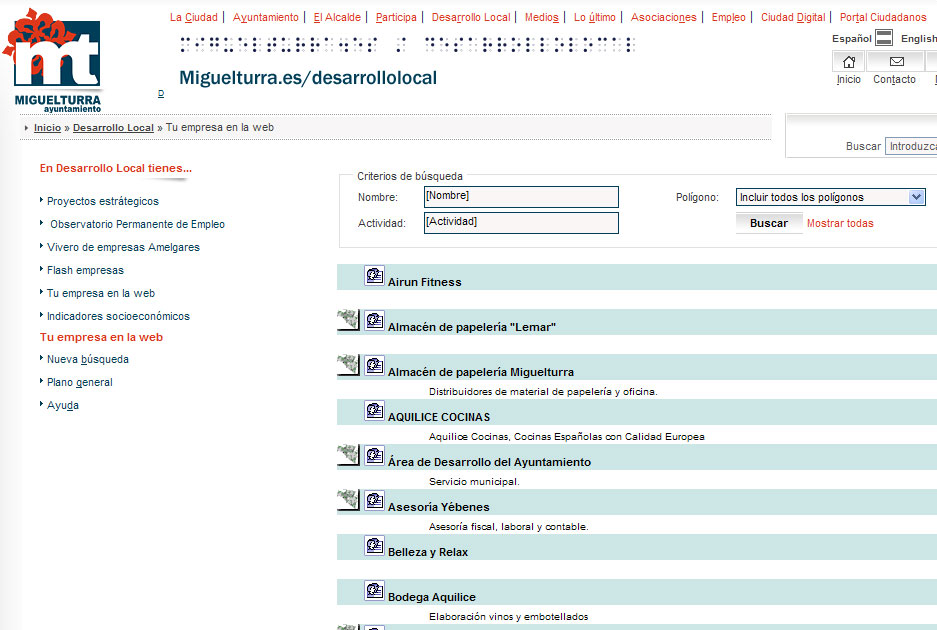The width and height of the screenshot is (937, 630).
Task: Open Participa menu
Action: tap(396, 17)
